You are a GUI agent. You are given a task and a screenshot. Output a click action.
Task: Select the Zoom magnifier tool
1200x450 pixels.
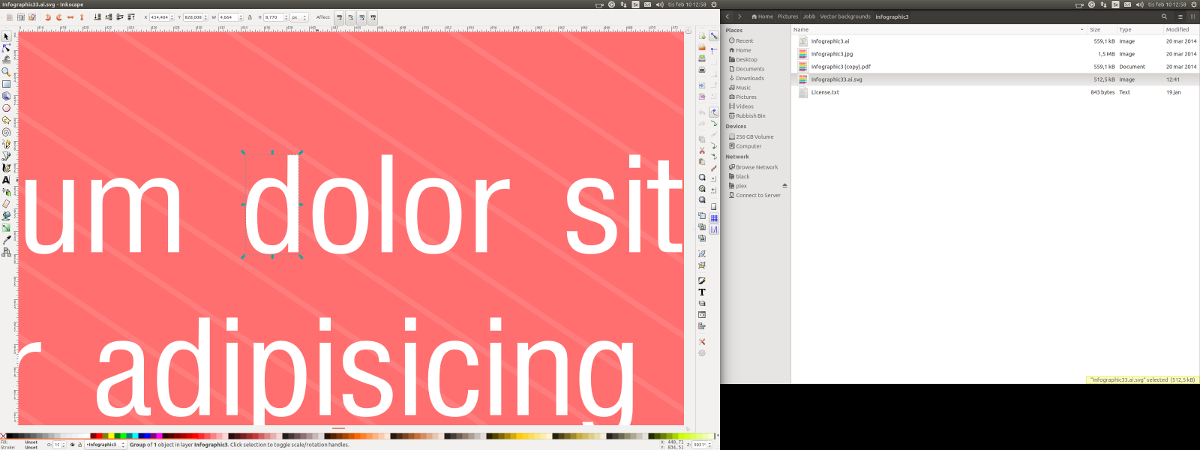point(6,72)
